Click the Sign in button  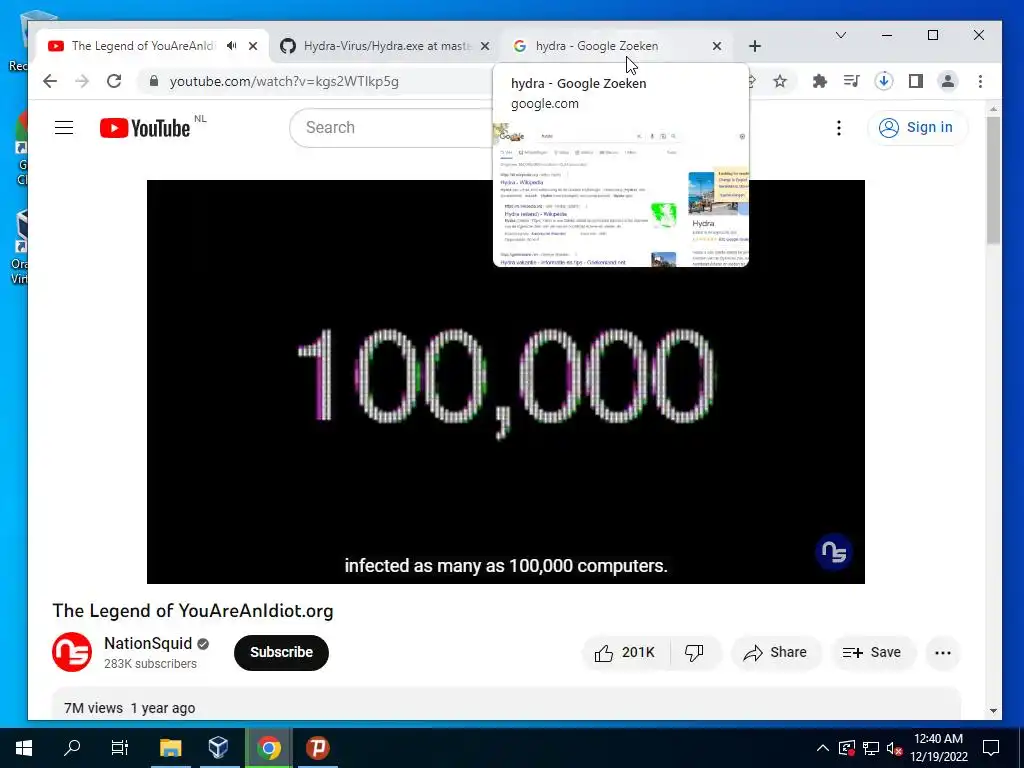[917, 127]
